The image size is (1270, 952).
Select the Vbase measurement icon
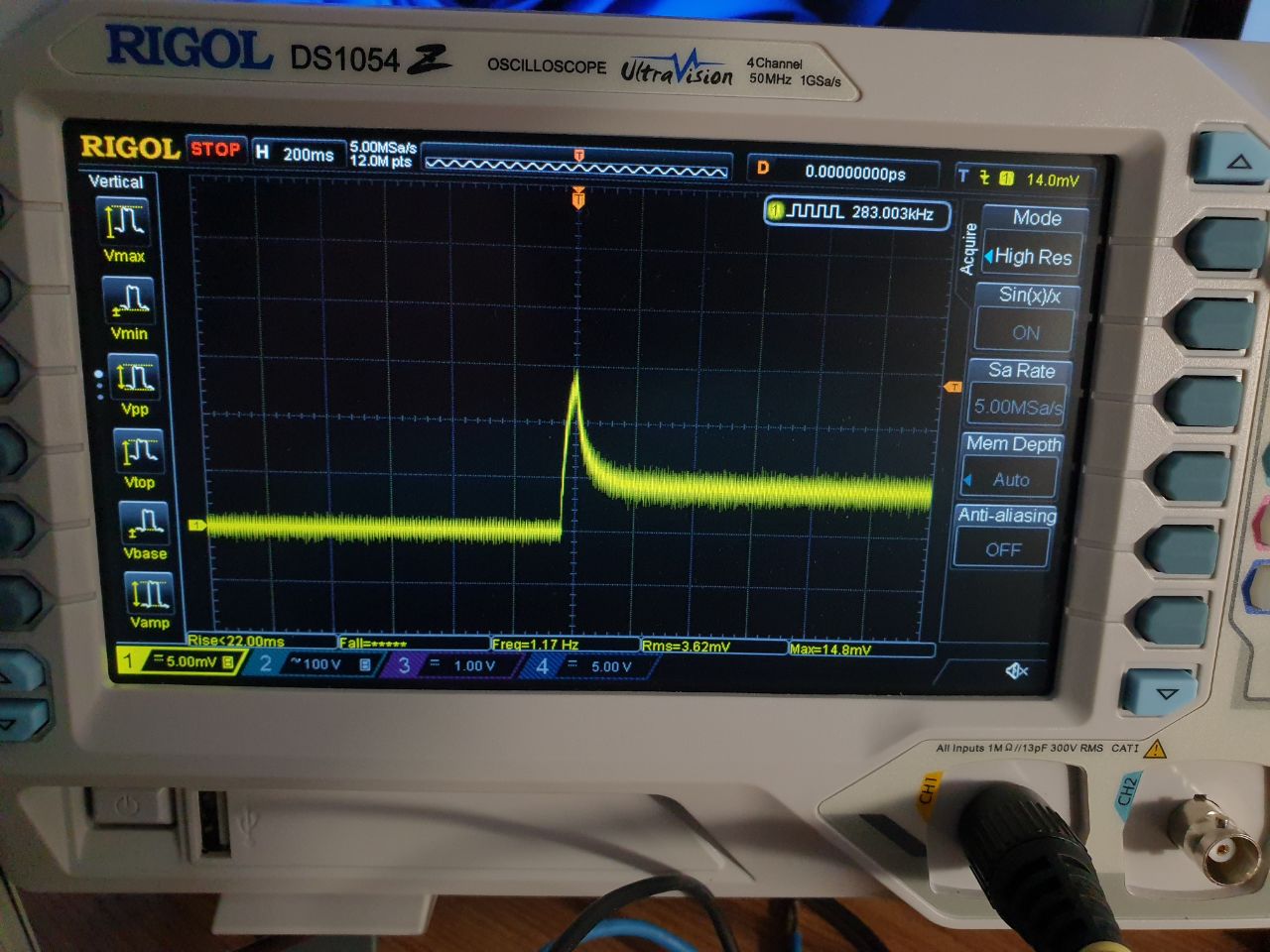click(x=144, y=523)
